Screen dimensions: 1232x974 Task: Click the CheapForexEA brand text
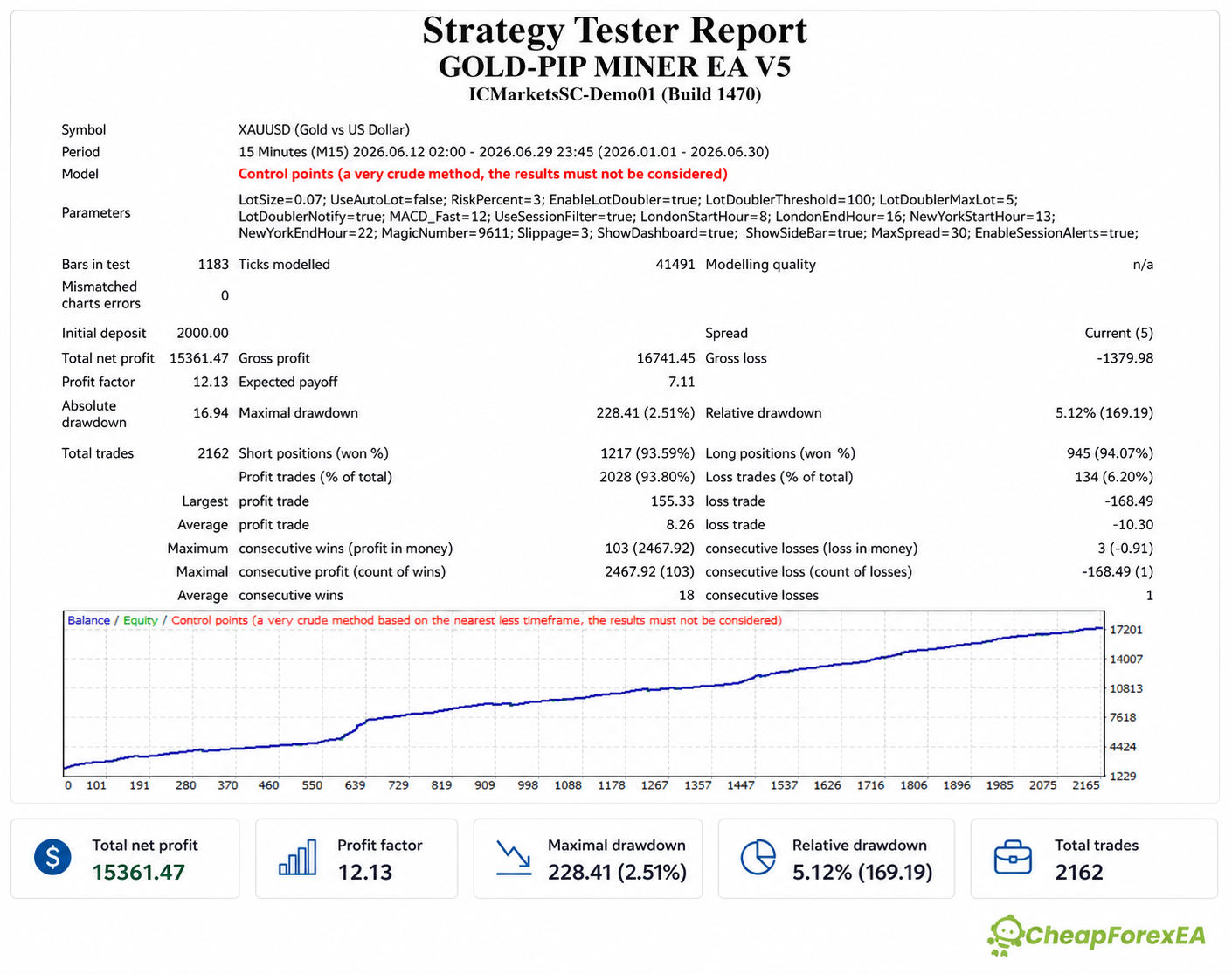(1115, 936)
